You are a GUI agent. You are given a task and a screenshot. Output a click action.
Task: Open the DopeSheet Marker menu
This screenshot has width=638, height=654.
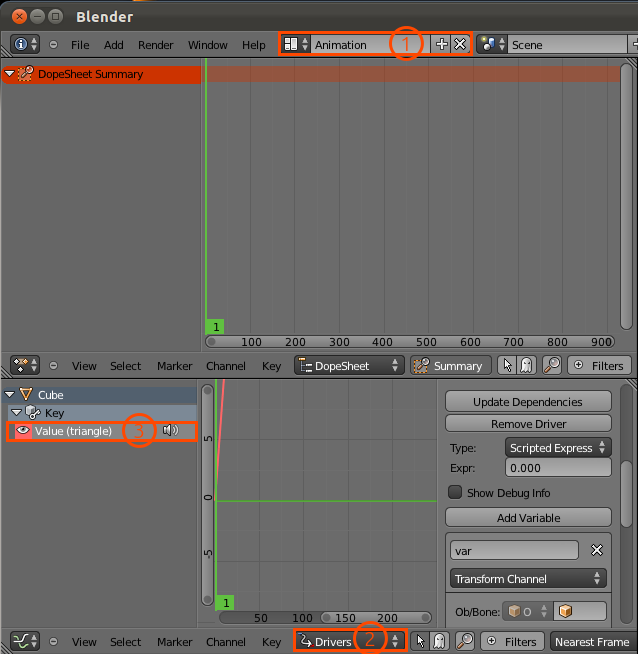(x=174, y=366)
